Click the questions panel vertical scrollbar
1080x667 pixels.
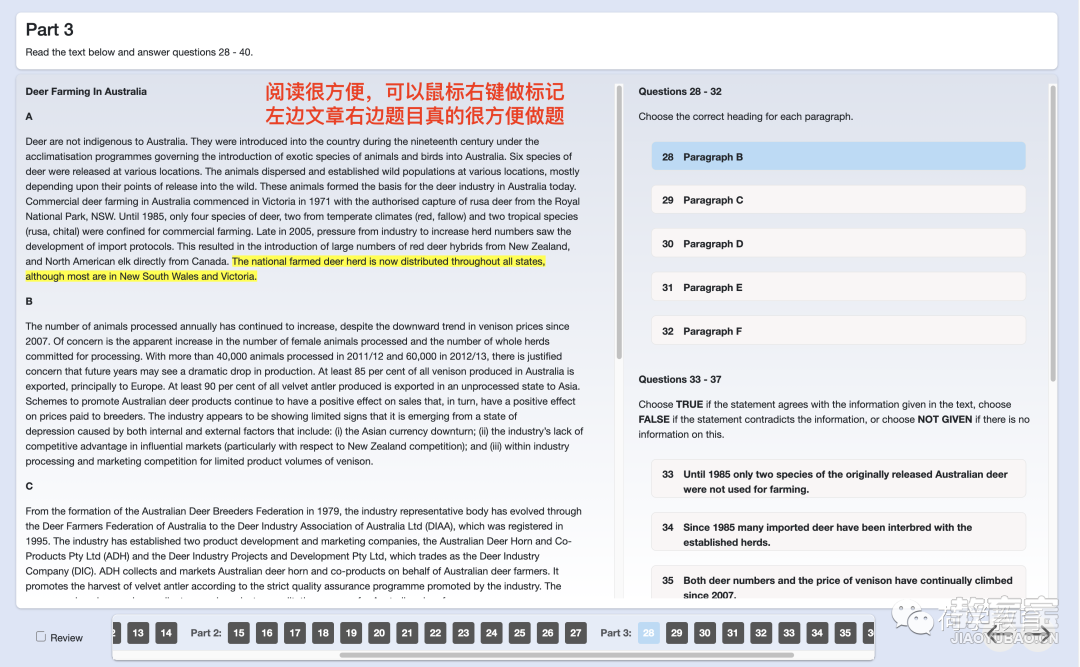pos(1052,233)
